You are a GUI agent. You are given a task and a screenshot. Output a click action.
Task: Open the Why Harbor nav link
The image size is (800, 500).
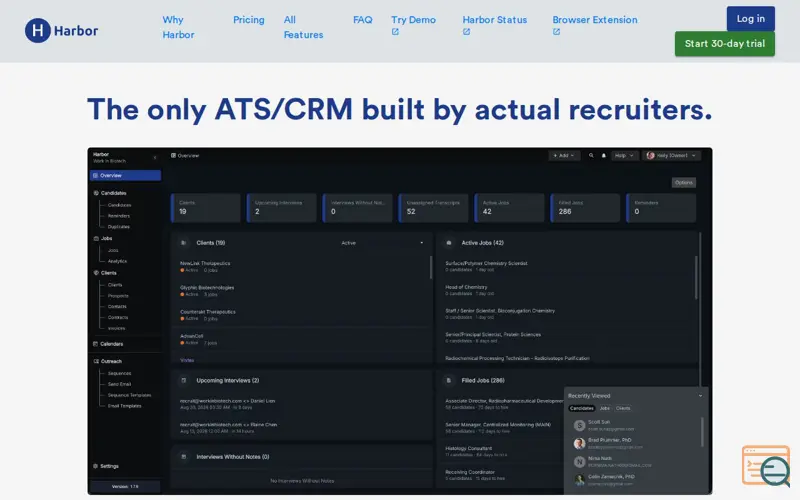tap(178, 27)
